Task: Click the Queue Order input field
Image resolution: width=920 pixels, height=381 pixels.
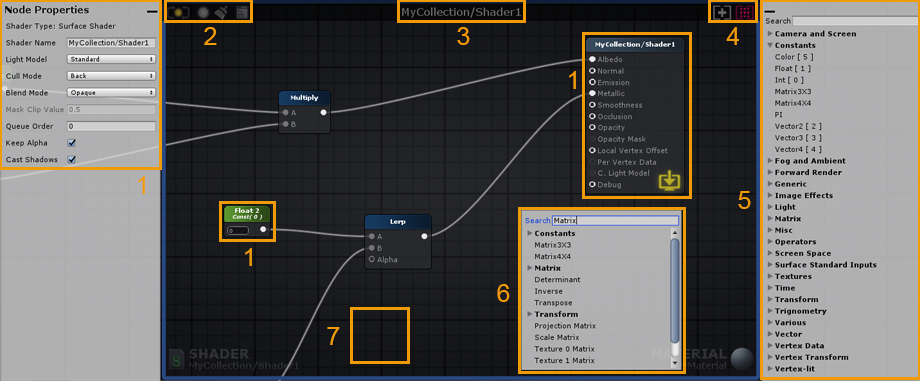Action: coord(111,126)
